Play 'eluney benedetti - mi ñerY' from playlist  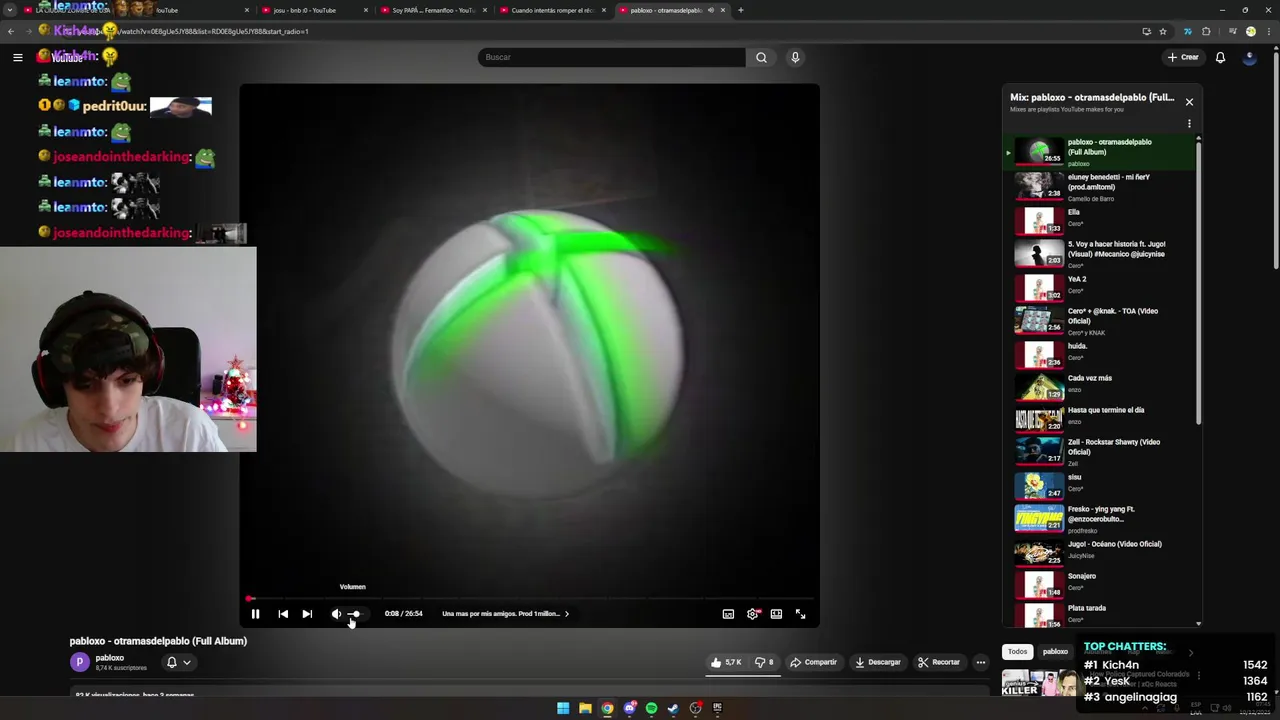(1100, 186)
